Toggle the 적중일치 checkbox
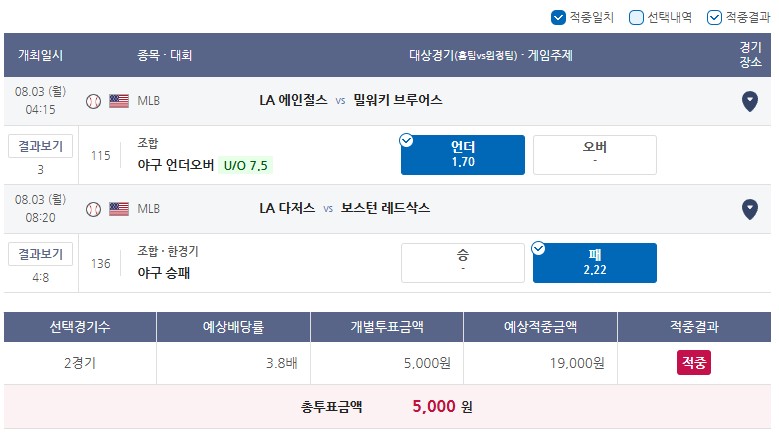The width and height of the screenshot is (779, 437). (558, 18)
